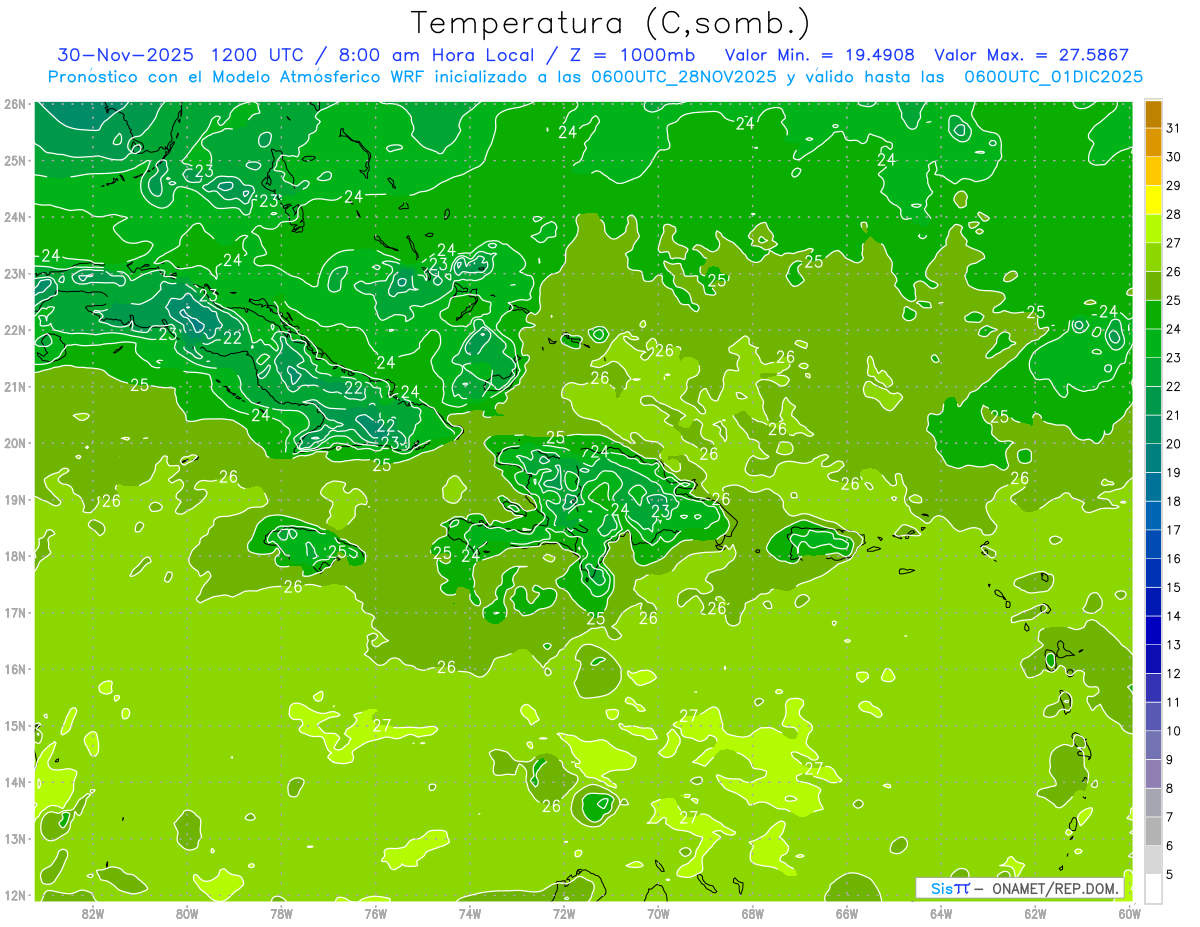Click the purple color scale swatch between 8 and 9
Screen dimensions: 1200x927
click(1153, 775)
